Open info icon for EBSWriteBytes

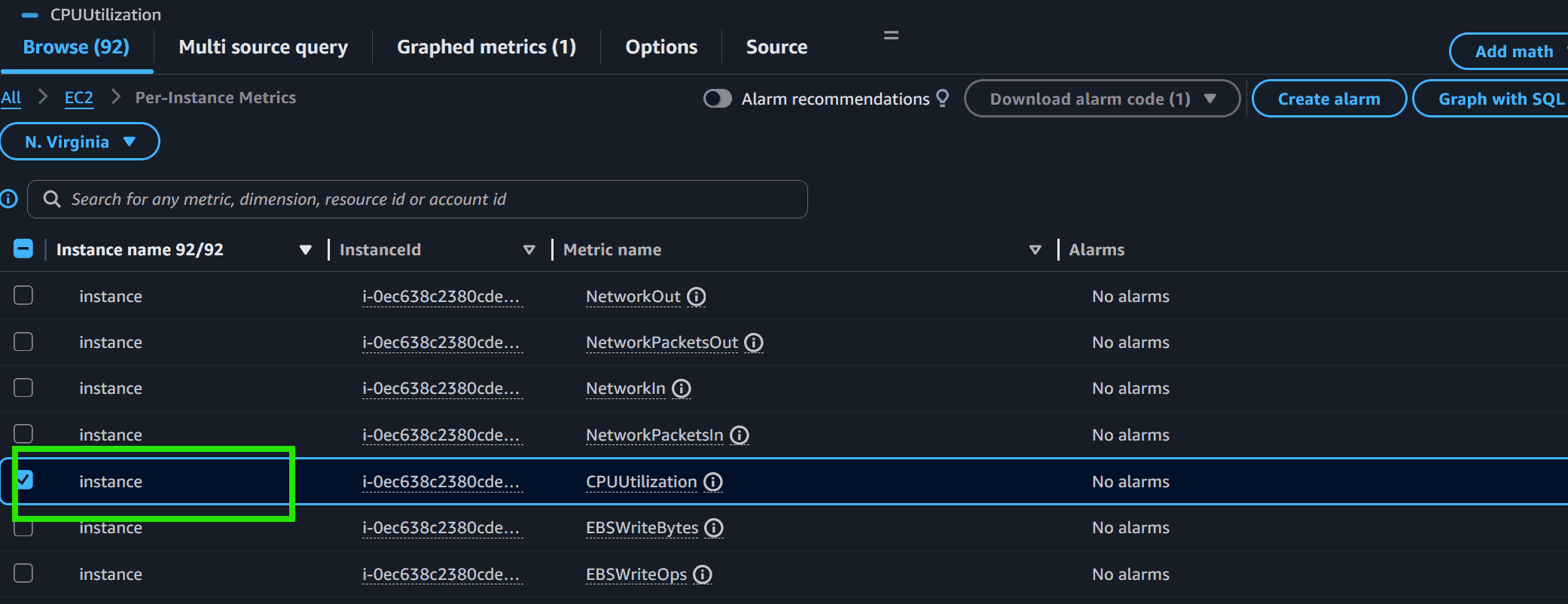pyautogui.click(x=714, y=528)
